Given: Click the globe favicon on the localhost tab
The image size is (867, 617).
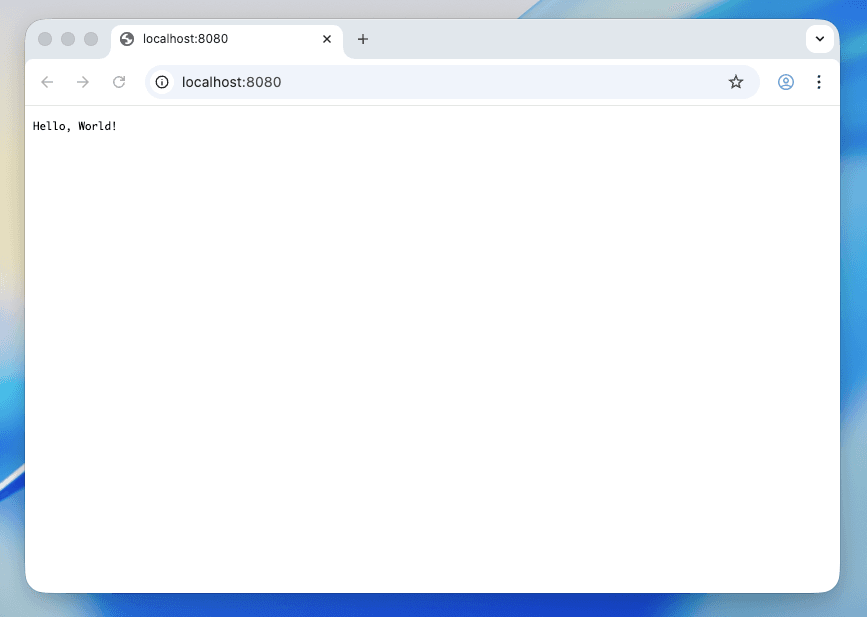Looking at the screenshot, I should [126, 39].
